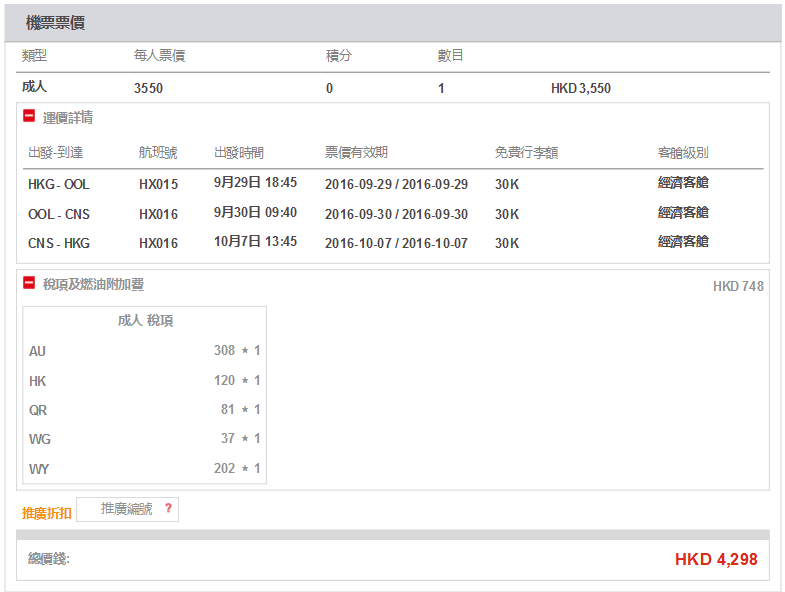Click departure time 9月29日 18:45

click(255, 182)
